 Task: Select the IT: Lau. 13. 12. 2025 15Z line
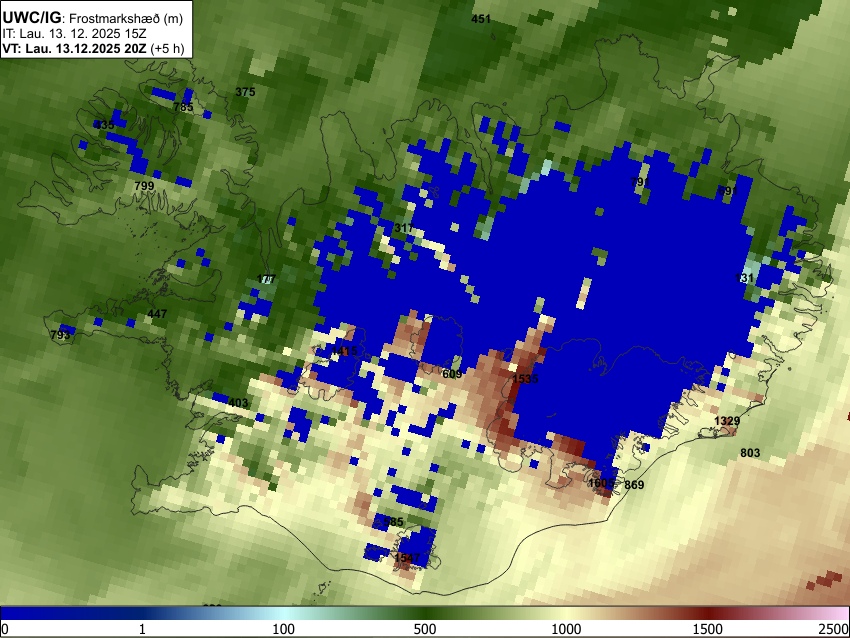click(x=74, y=34)
